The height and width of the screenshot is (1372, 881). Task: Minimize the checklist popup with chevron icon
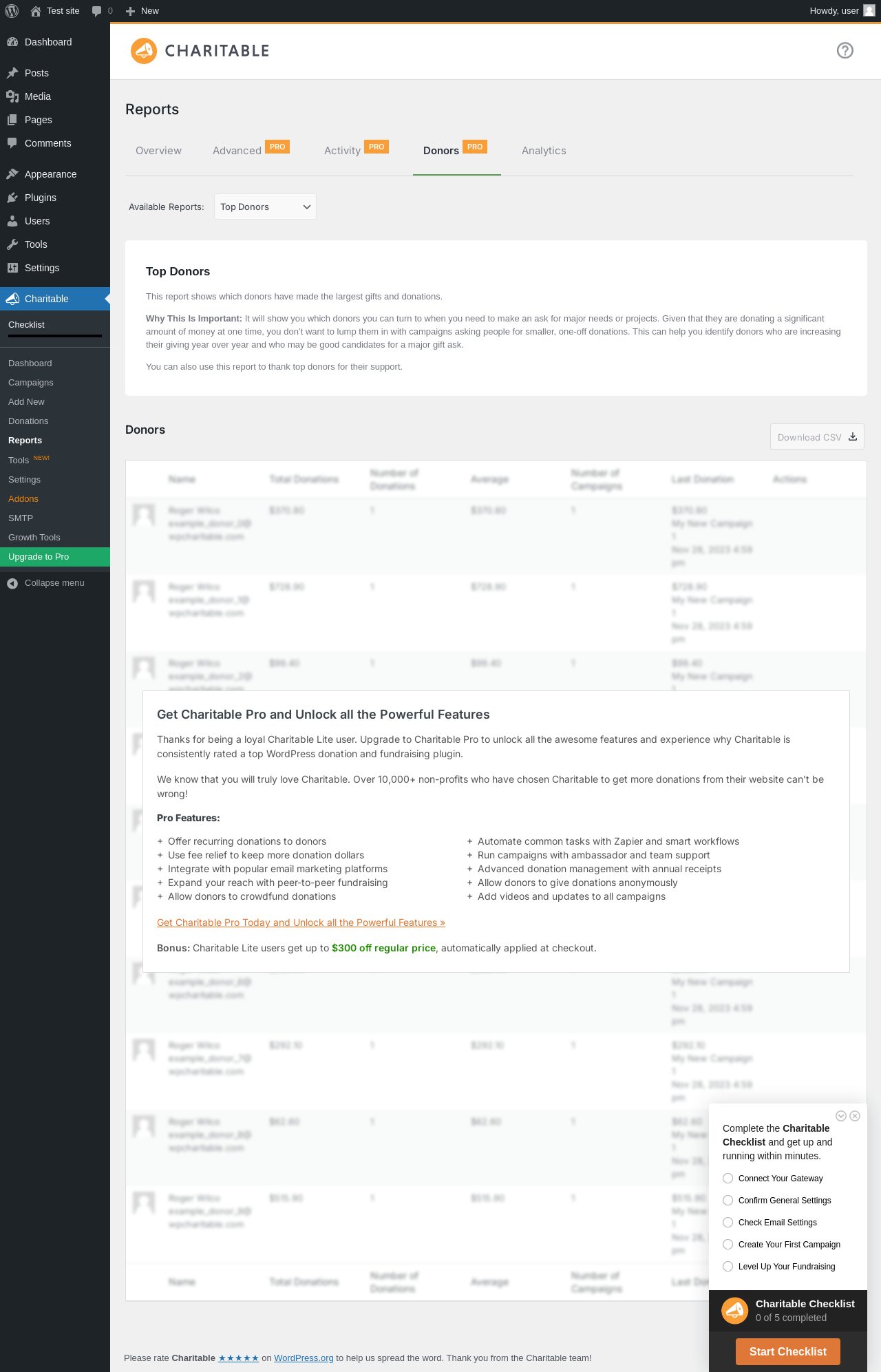coord(841,1116)
